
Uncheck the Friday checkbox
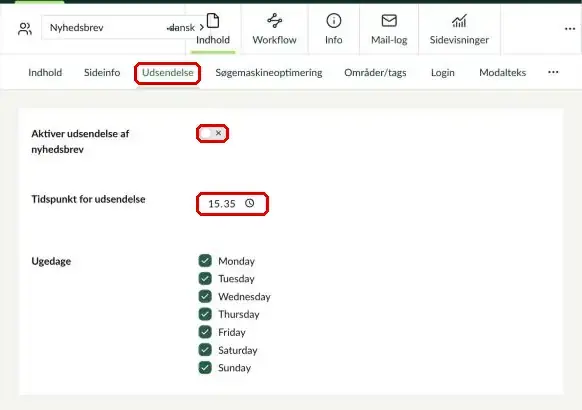pos(205,332)
